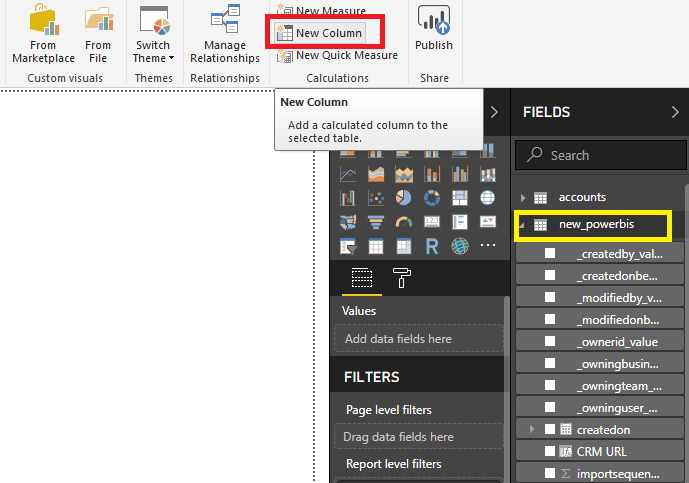689x483 pixels.
Task: Select the gauge visualization
Action: pyautogui.click(x=404, y=222)
